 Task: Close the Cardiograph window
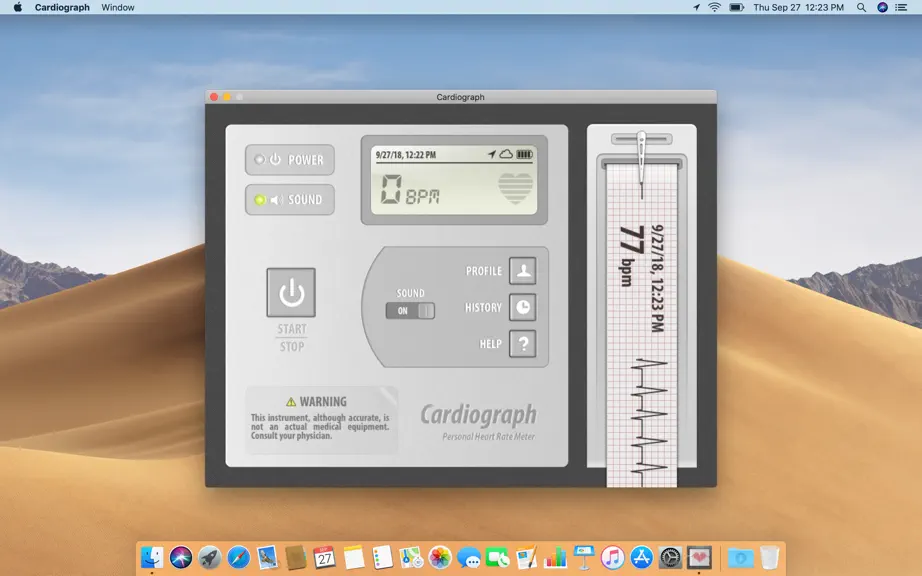214,97
